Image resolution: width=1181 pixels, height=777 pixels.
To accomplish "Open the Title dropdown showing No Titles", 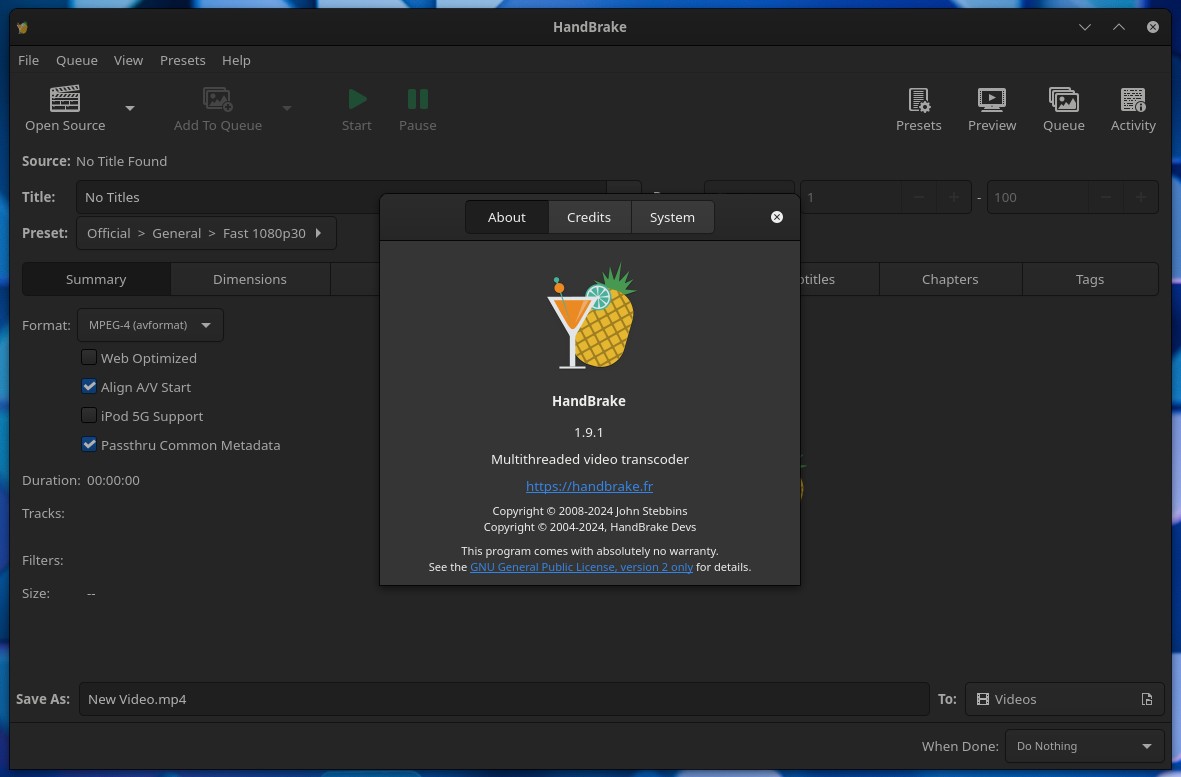I will pos(359,197).
